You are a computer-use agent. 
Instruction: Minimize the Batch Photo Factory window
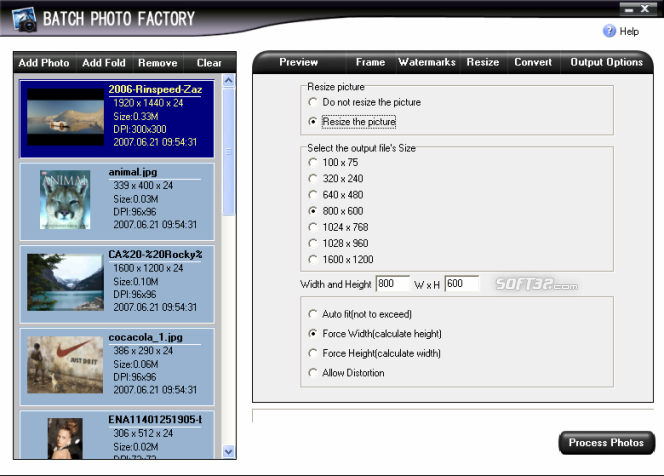tap(629, 9)
